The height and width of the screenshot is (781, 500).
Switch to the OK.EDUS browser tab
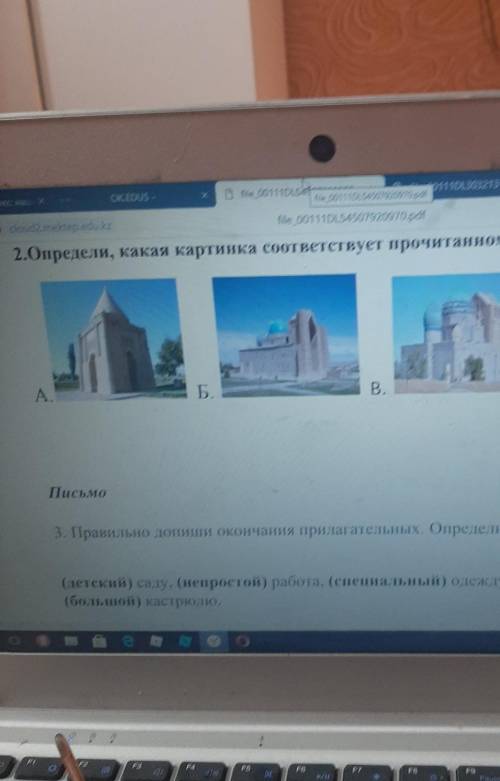133,198
